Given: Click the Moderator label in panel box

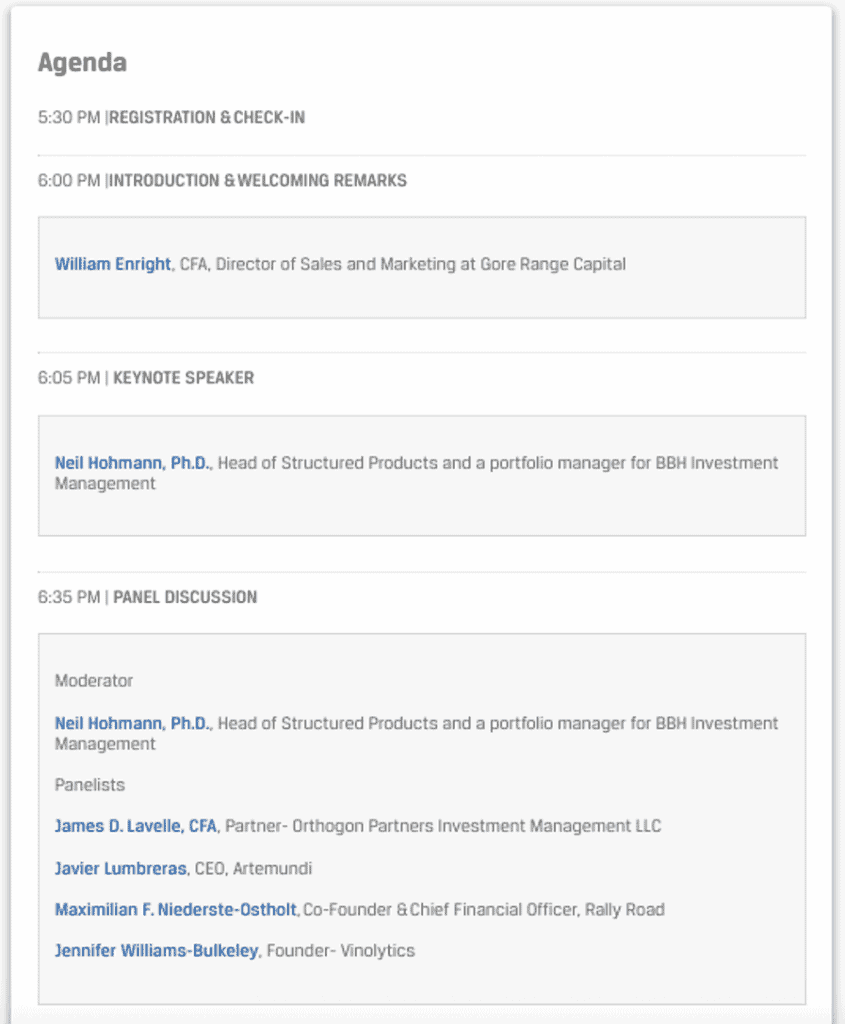Looking at the screenshot, I should click(x=94, y=681).
